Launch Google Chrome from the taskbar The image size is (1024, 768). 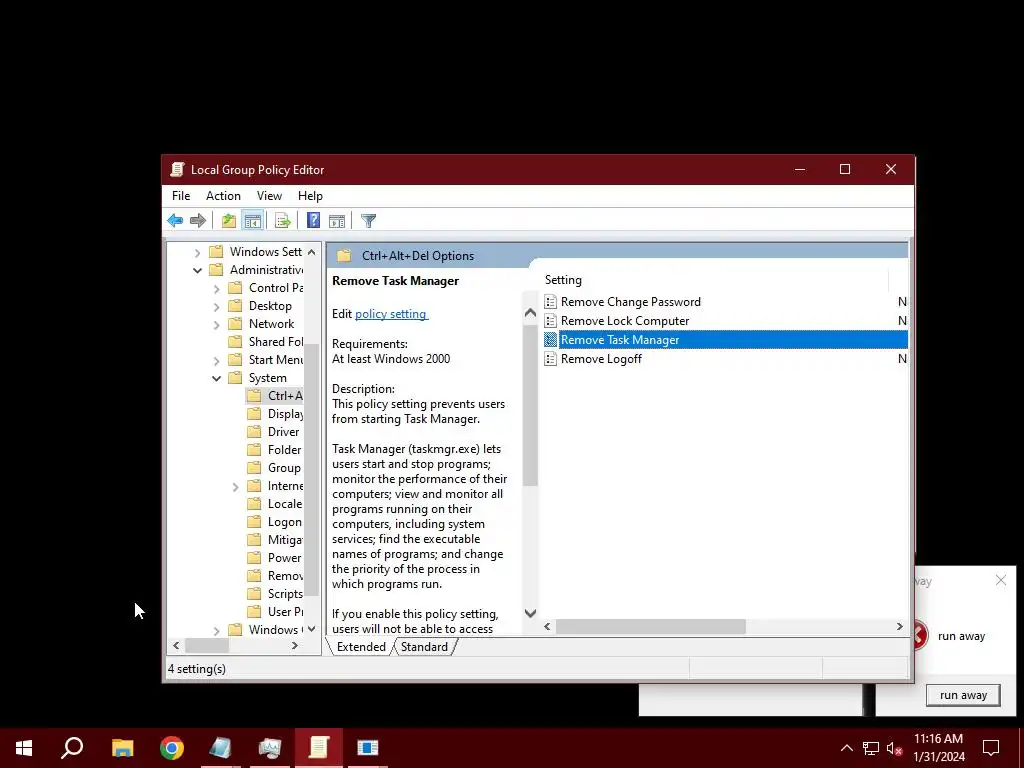pyautogui.click(x=172, y=748)
